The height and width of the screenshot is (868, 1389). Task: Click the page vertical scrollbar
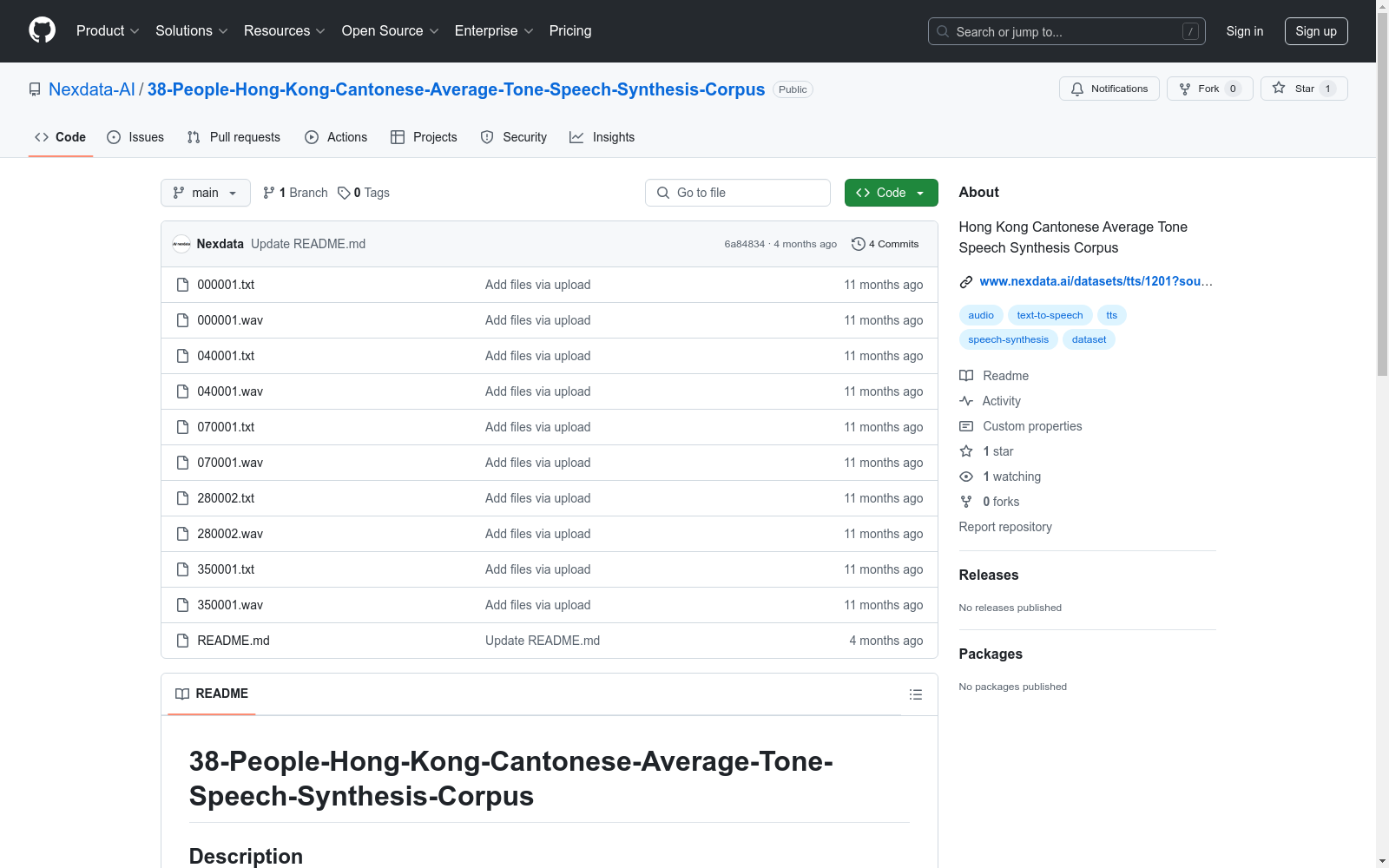pyautogui.click(x=1382, y=434)
